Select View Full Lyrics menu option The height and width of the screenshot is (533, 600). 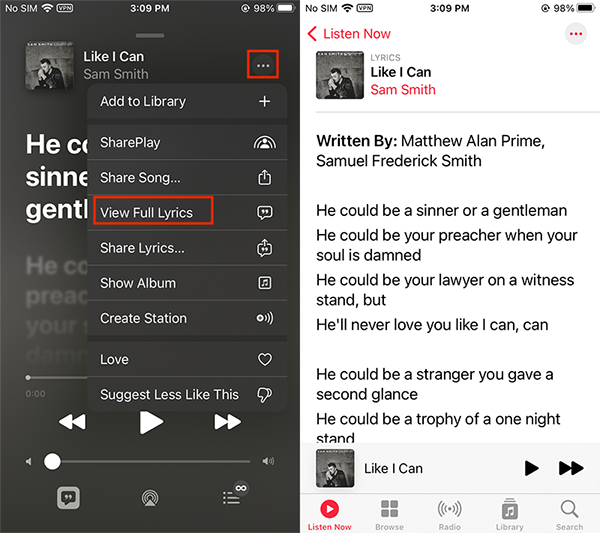click(153, 212)
